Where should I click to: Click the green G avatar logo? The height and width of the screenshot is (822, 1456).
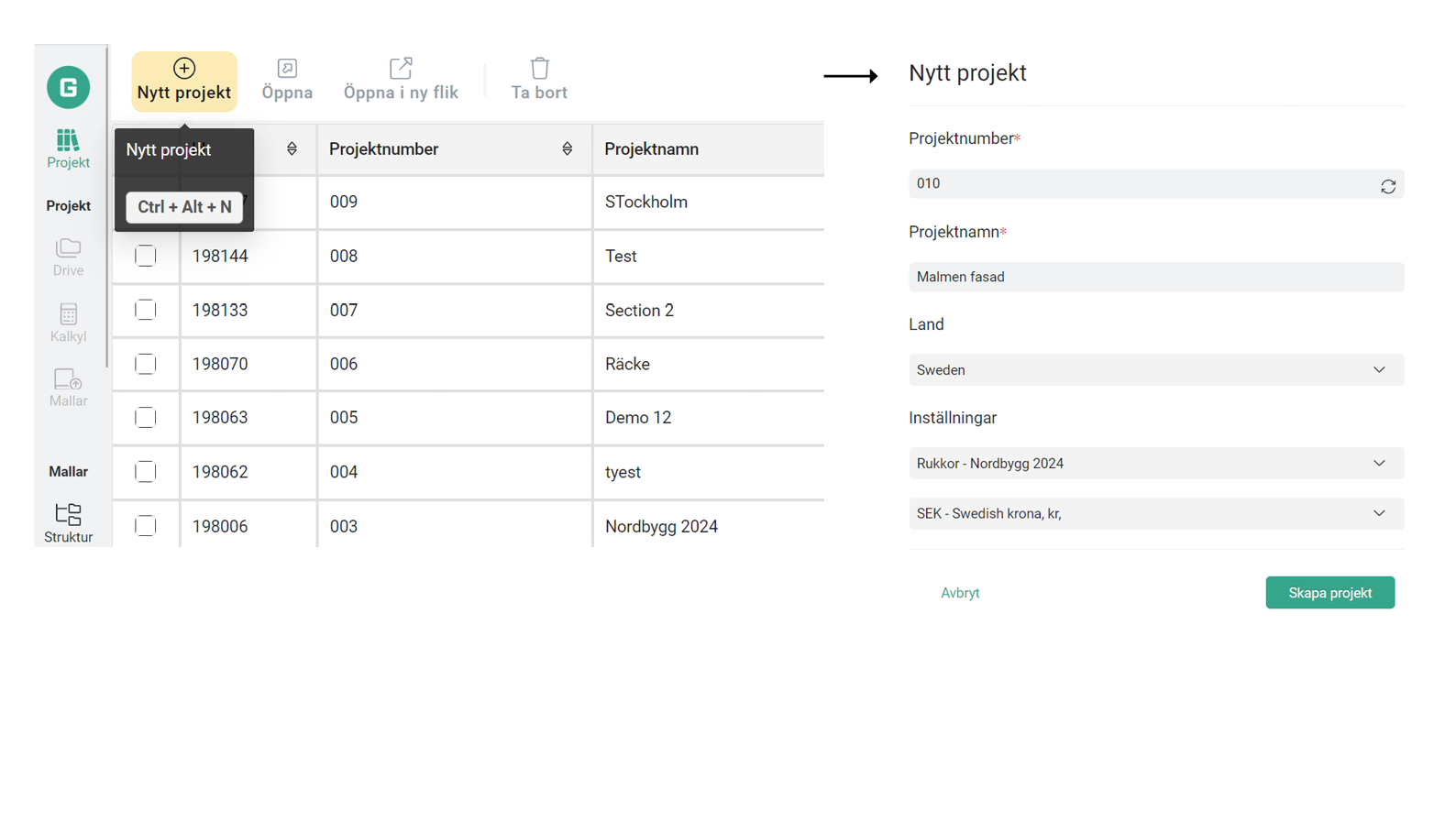(x=68, y=87)
